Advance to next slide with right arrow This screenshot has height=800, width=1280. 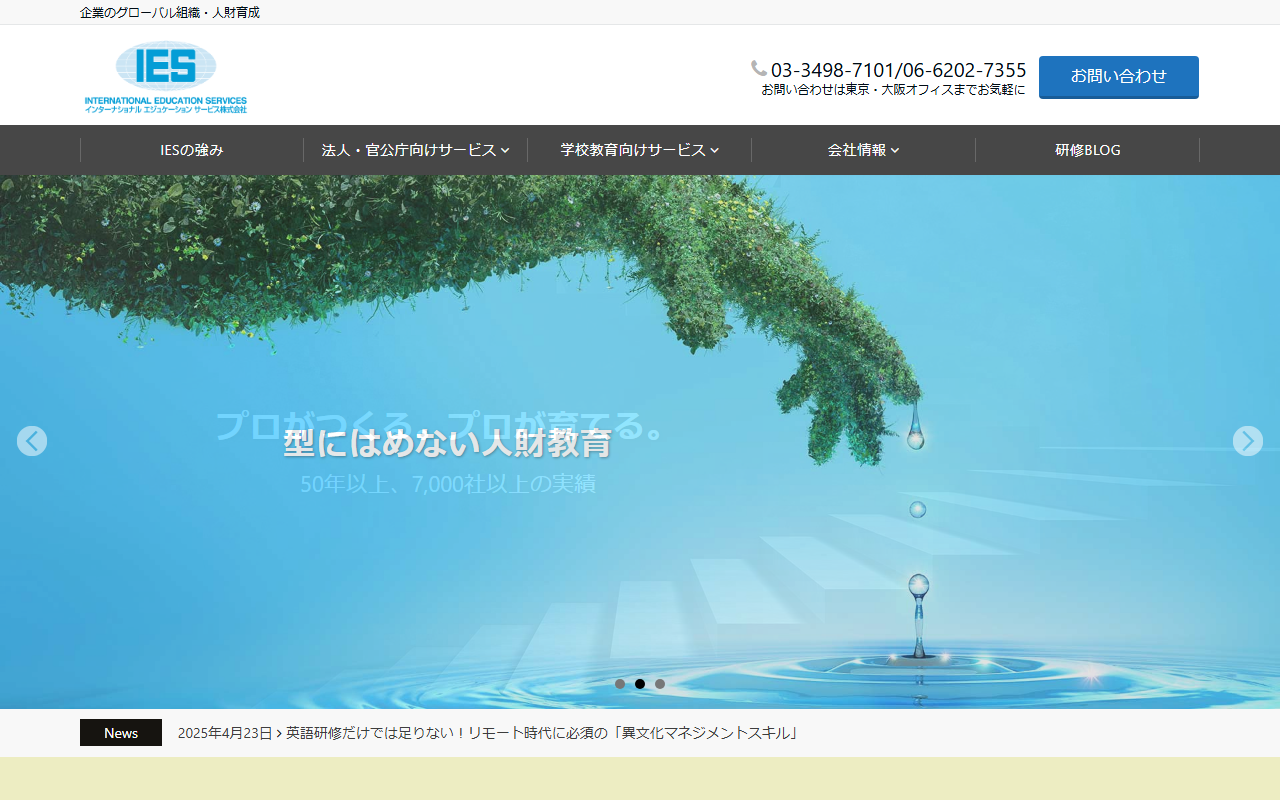pyautogui.click(x=1247, y=441)
